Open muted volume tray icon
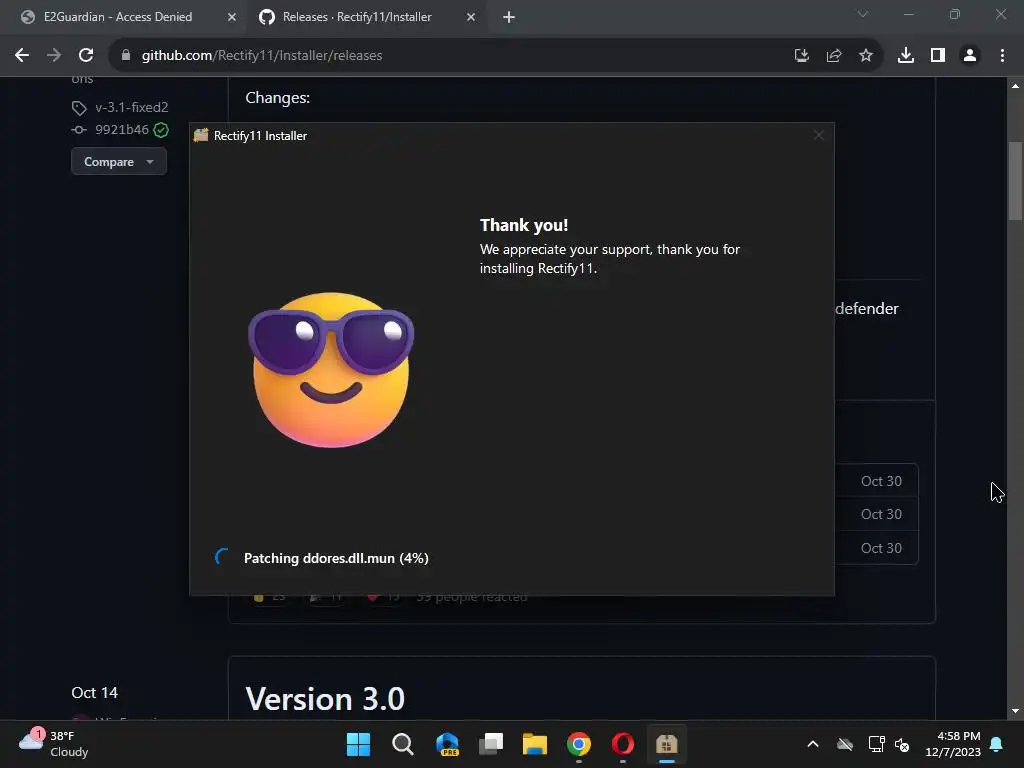The width and height of the screenshot is (1024, 768). click(902, 744)
